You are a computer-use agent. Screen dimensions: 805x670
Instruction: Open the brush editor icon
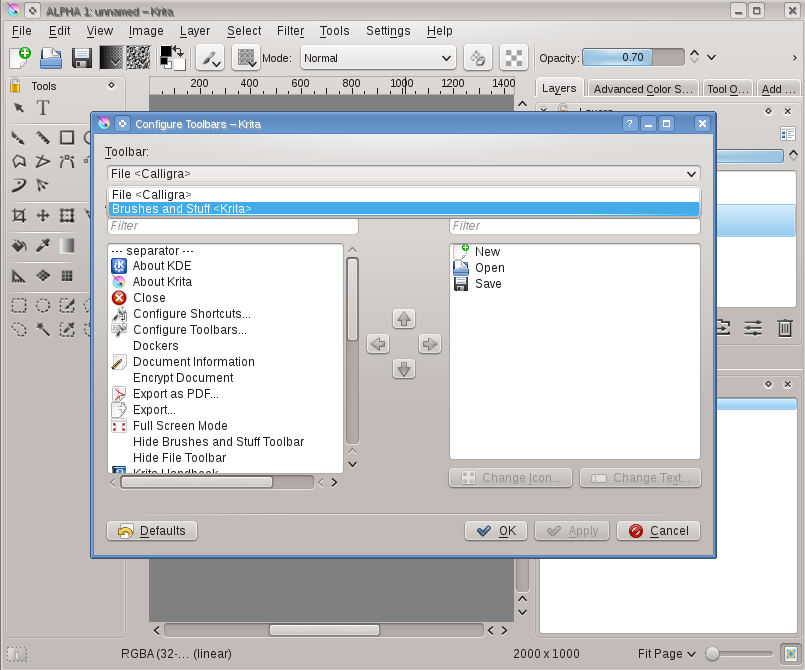click(x=210, y=58)
